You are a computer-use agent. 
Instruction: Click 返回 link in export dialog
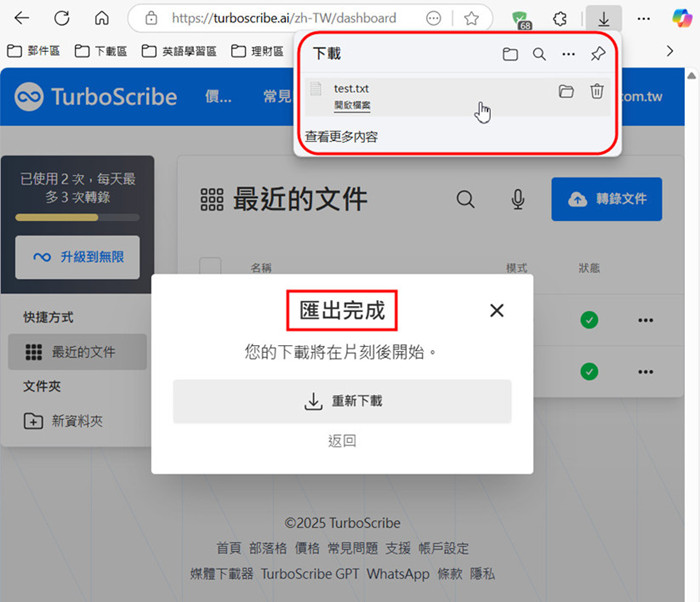(x=342, y=441)
